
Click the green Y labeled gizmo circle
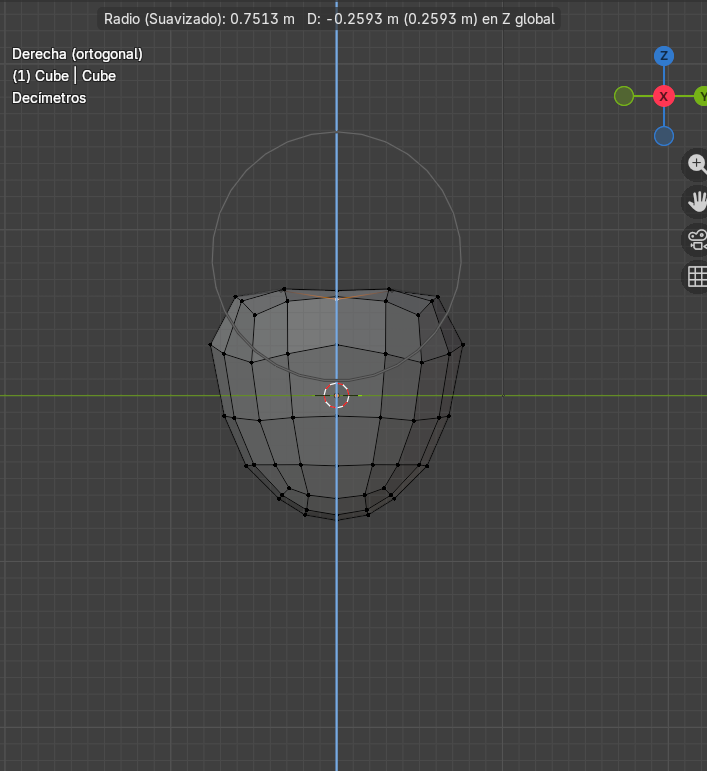click(701, 96)
